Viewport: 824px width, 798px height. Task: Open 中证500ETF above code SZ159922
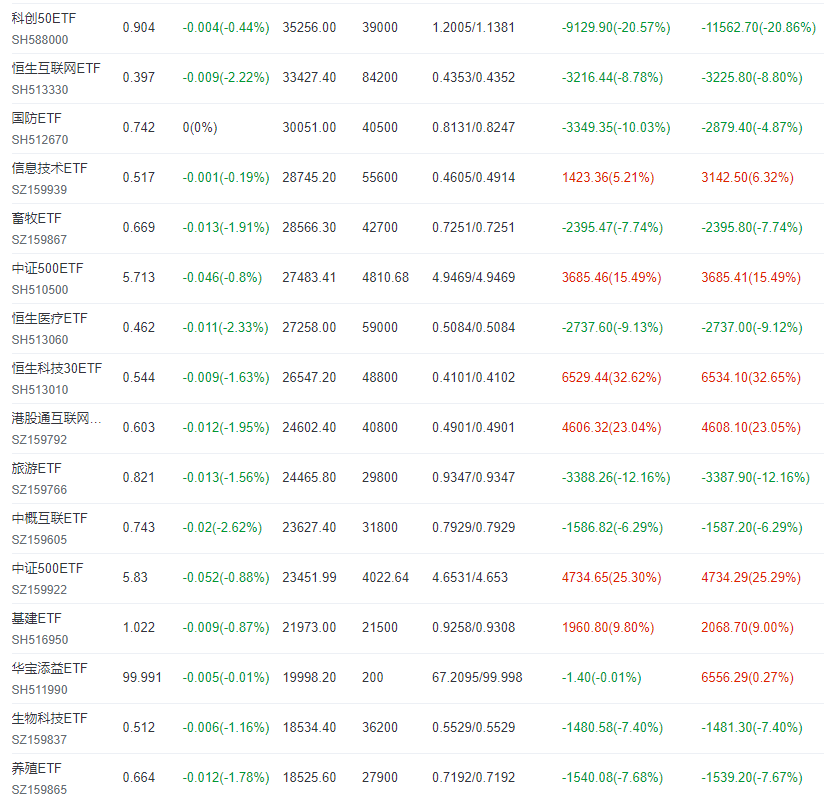(x=47, y=568)
